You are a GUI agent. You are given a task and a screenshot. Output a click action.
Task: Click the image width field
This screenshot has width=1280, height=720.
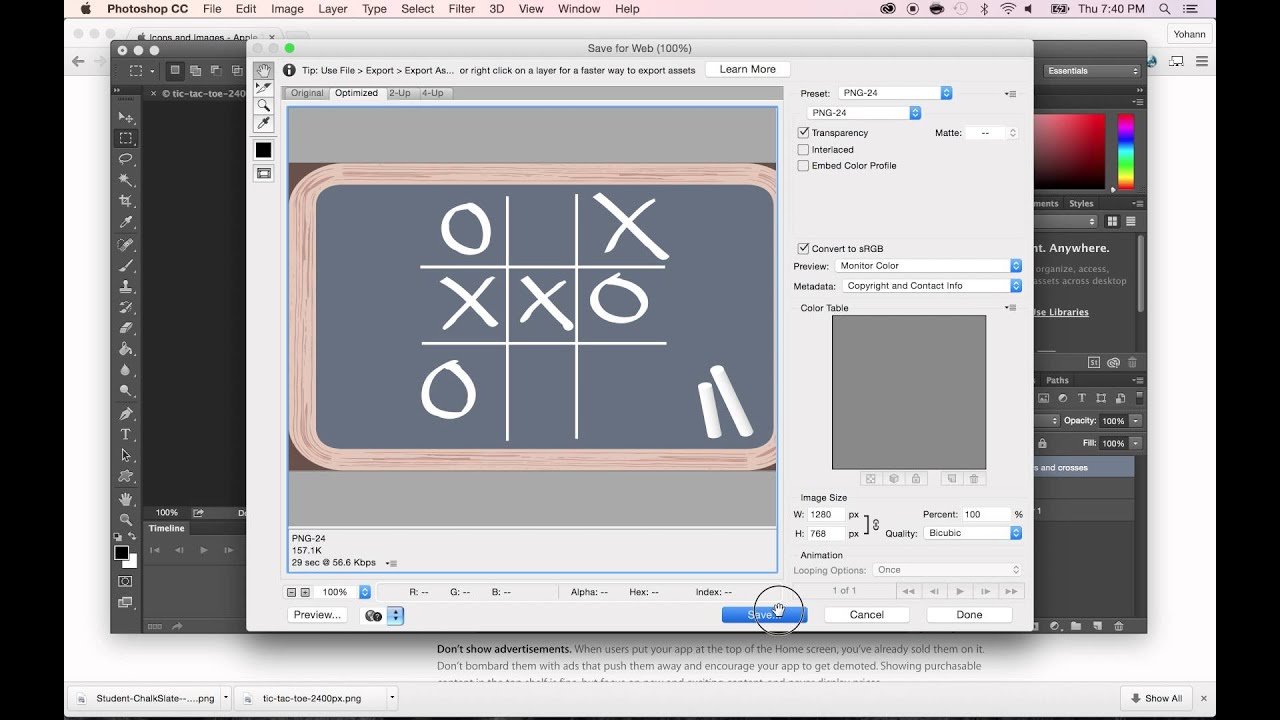[x=826, y=514]
